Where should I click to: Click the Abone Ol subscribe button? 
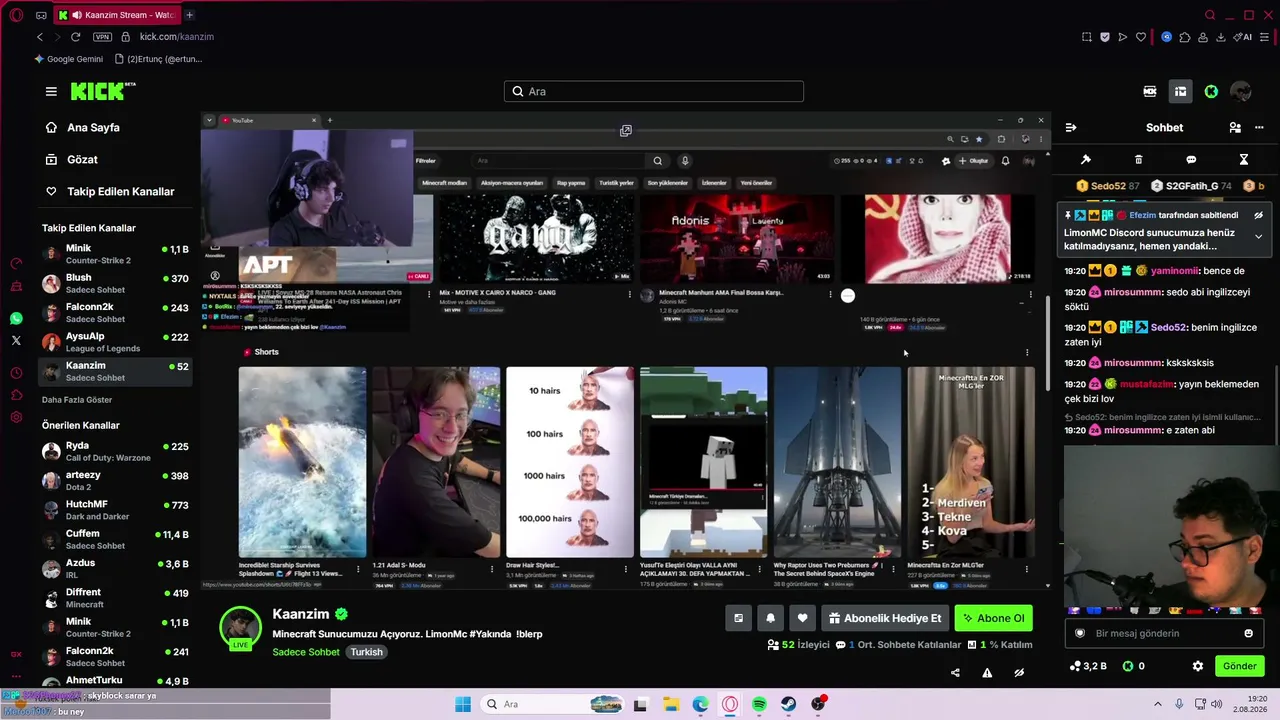pos(993,618)
